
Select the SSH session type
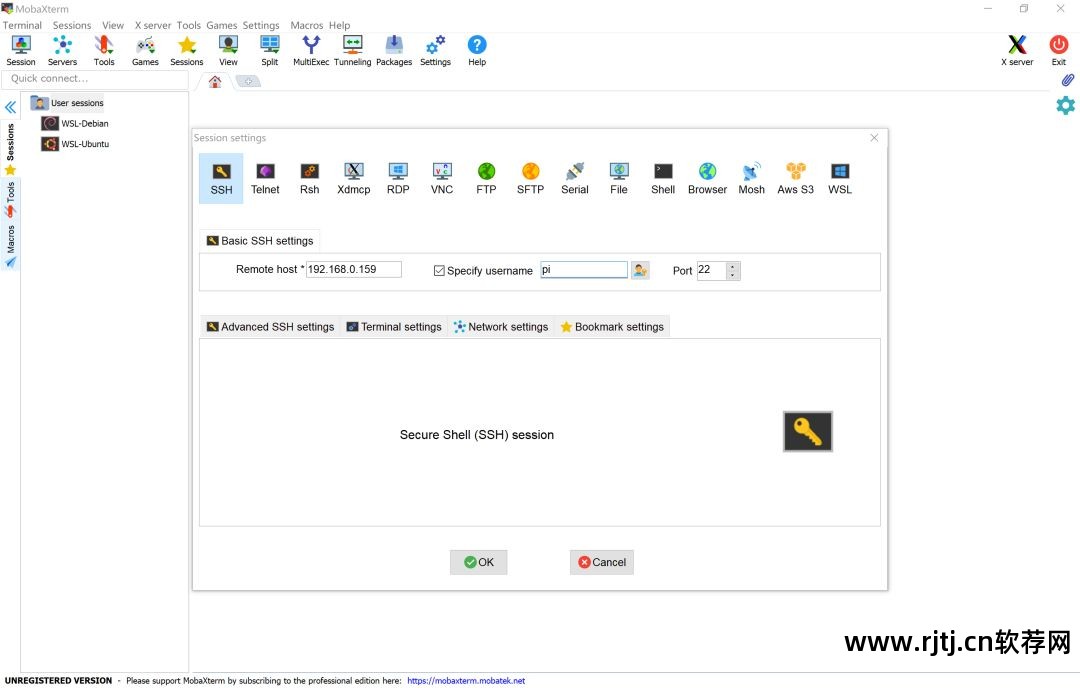(221, 178)
